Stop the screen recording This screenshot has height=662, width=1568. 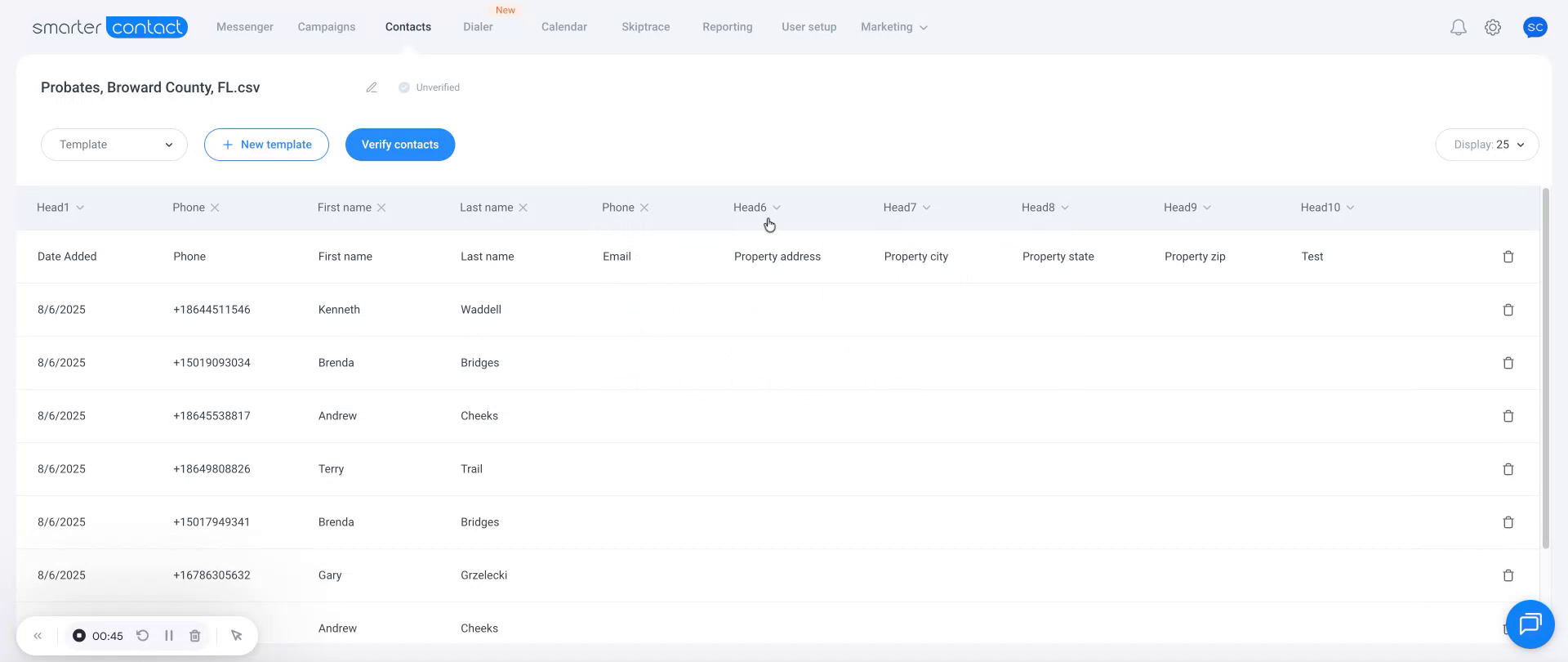79,636
